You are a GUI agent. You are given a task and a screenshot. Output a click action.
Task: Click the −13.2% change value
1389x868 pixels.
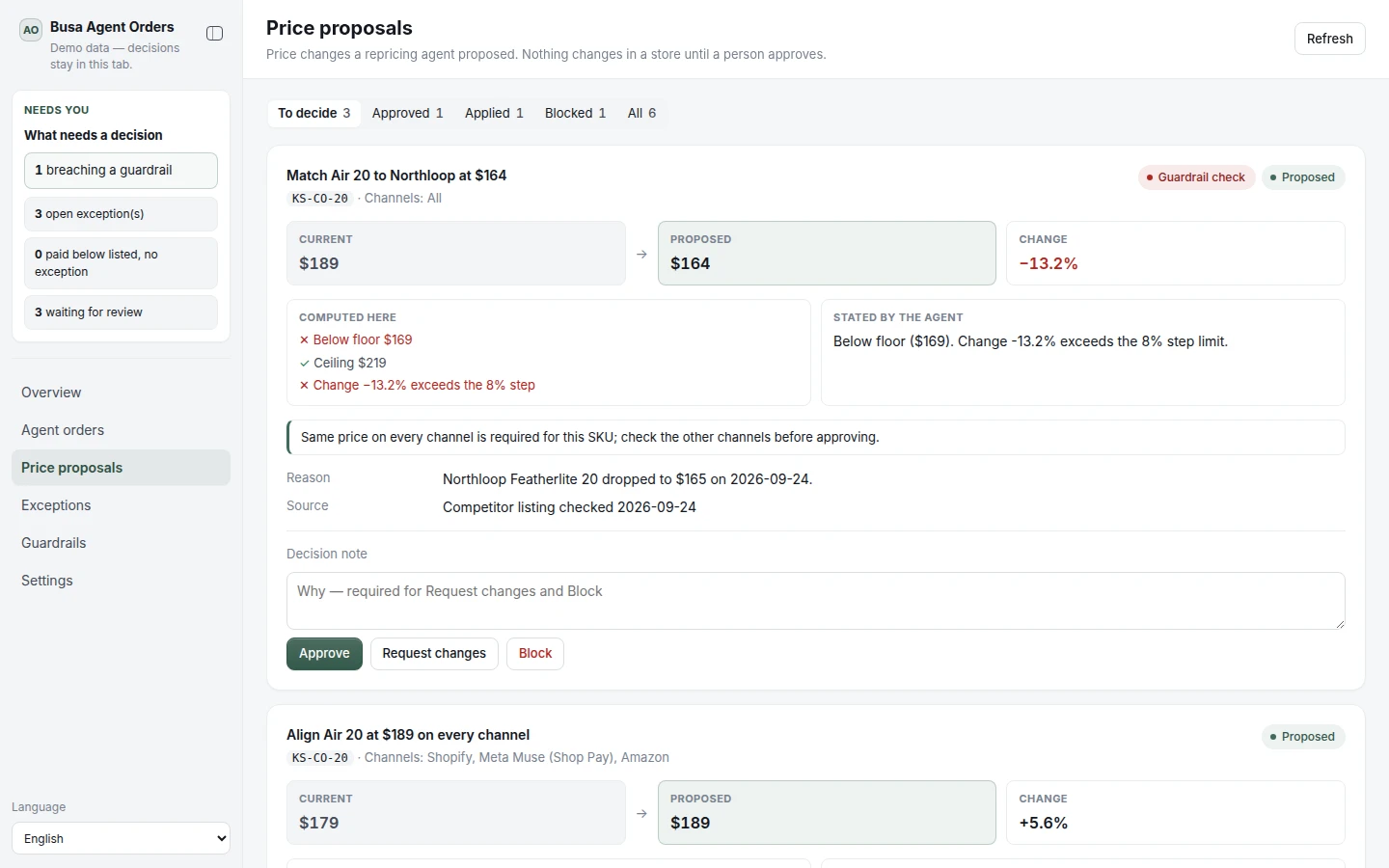[x=1049, y=264]
